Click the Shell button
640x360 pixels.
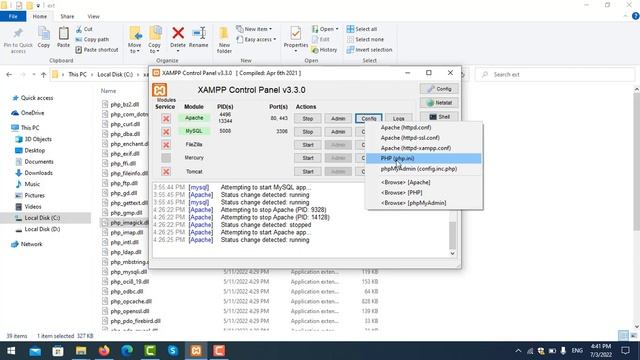click(x=439, y=117)
